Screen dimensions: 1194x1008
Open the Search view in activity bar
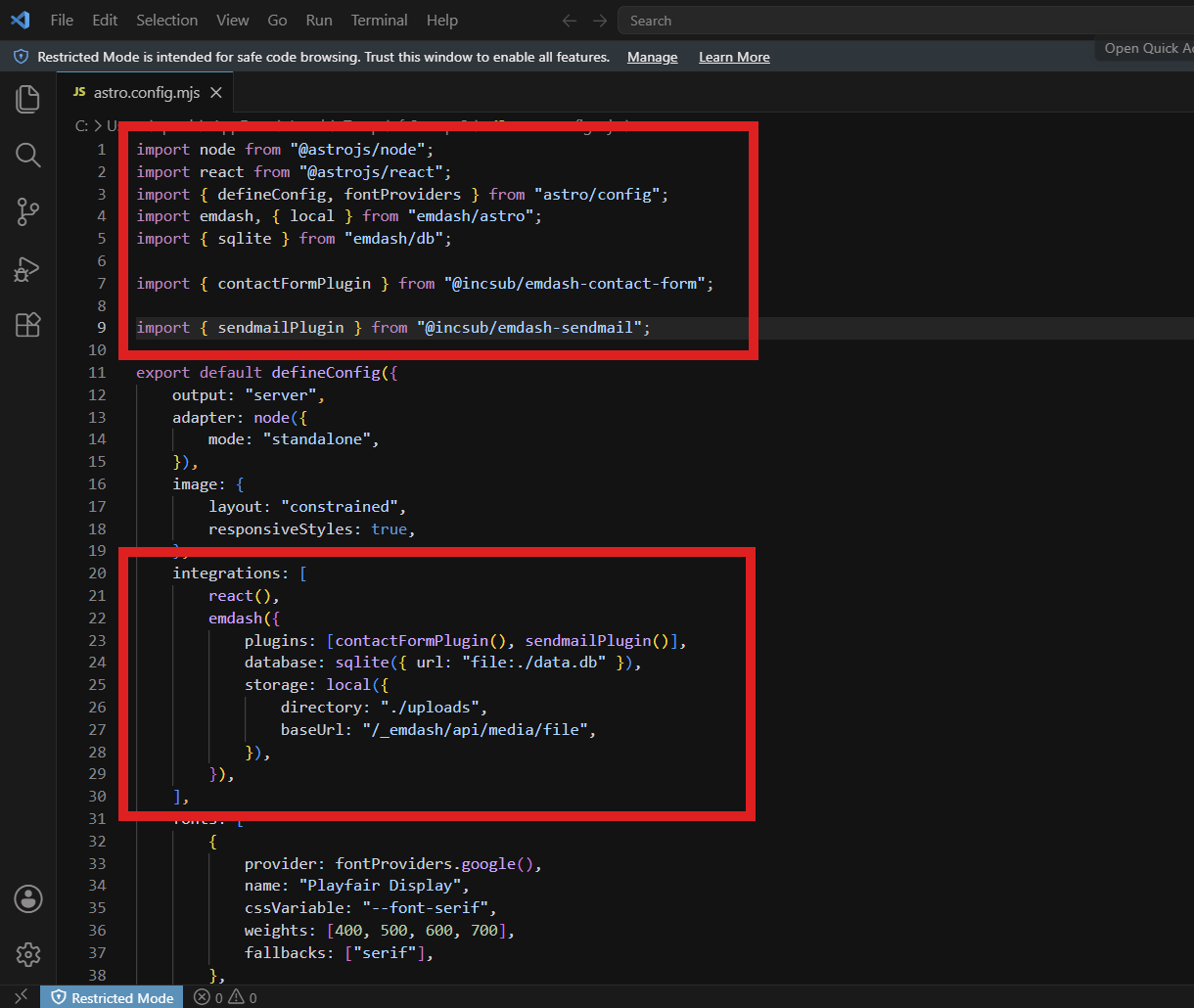point(27,155)
